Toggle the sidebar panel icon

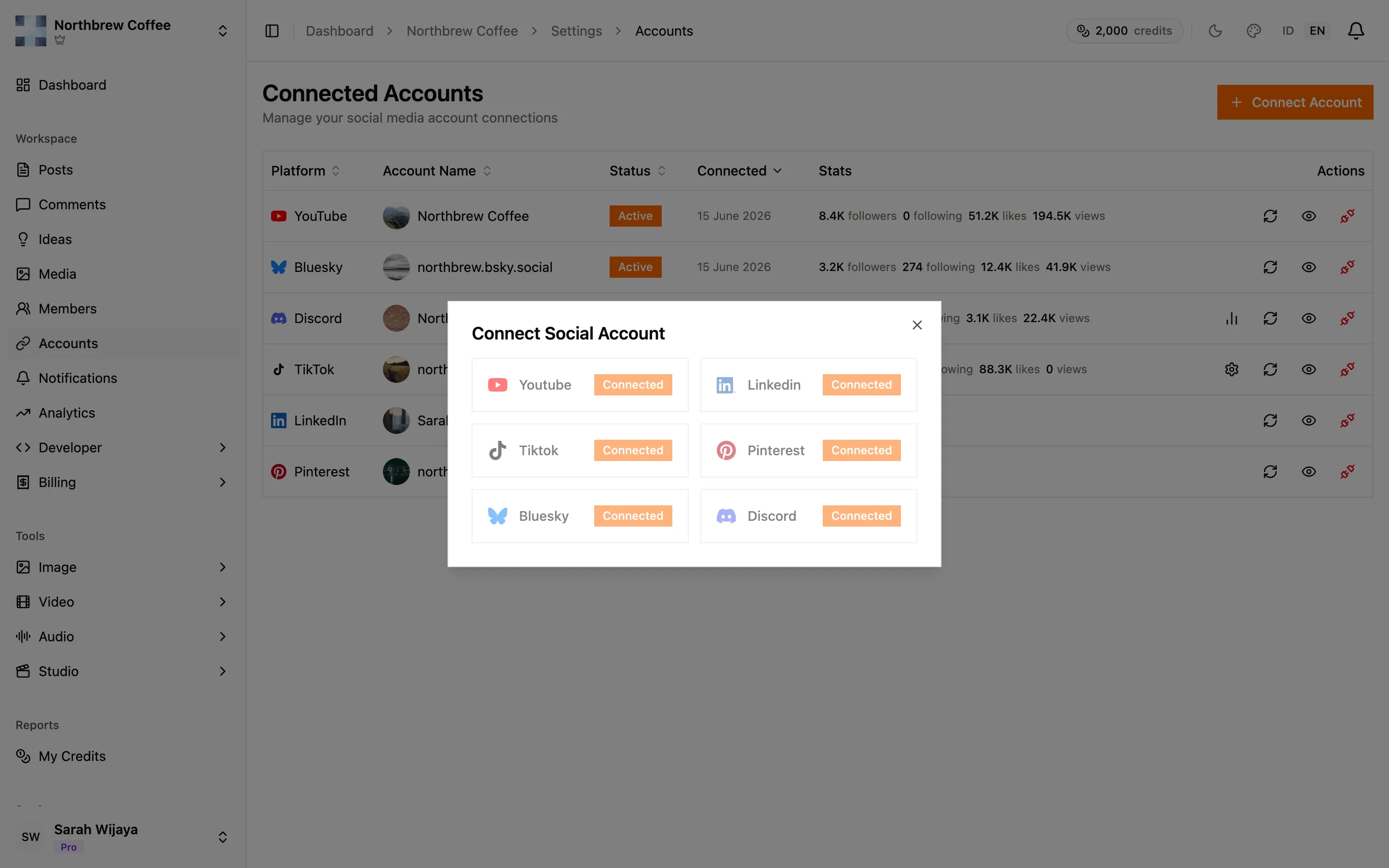272,31
